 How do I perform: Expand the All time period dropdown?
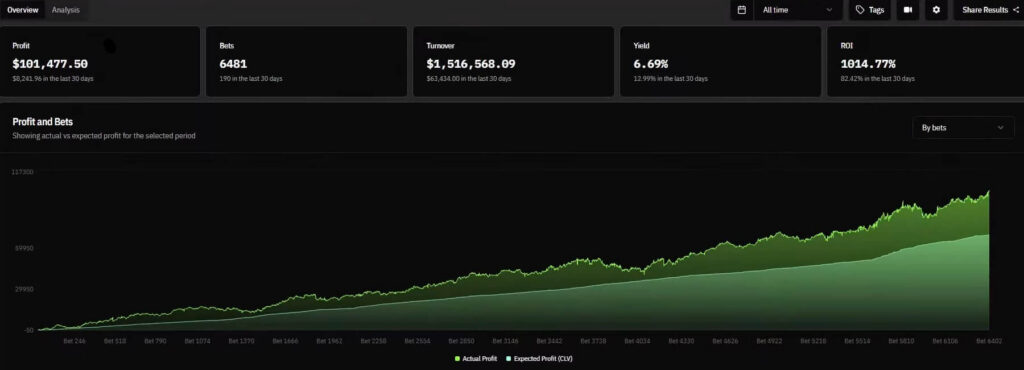798,10
